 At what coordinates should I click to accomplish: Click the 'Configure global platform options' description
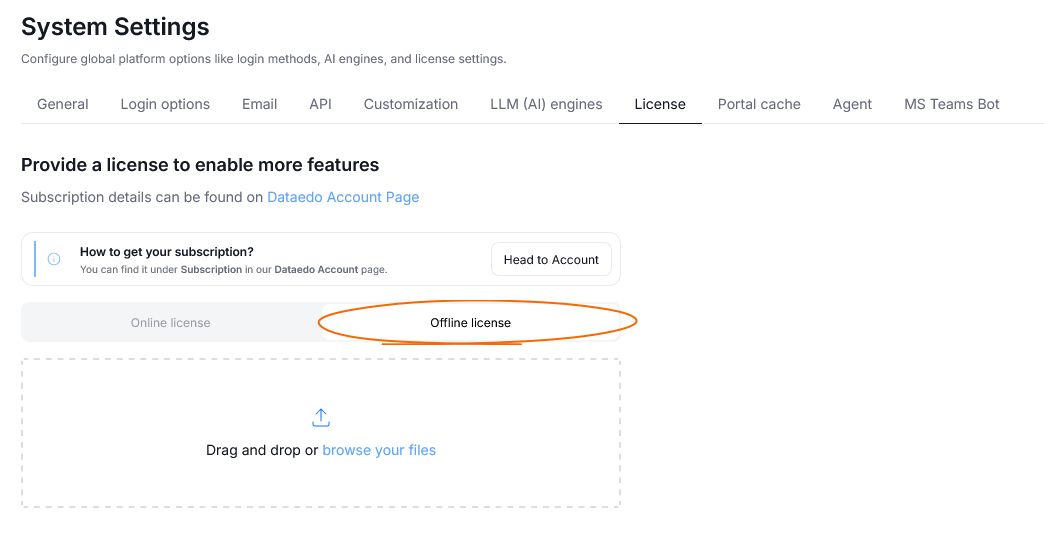[264, 59]
